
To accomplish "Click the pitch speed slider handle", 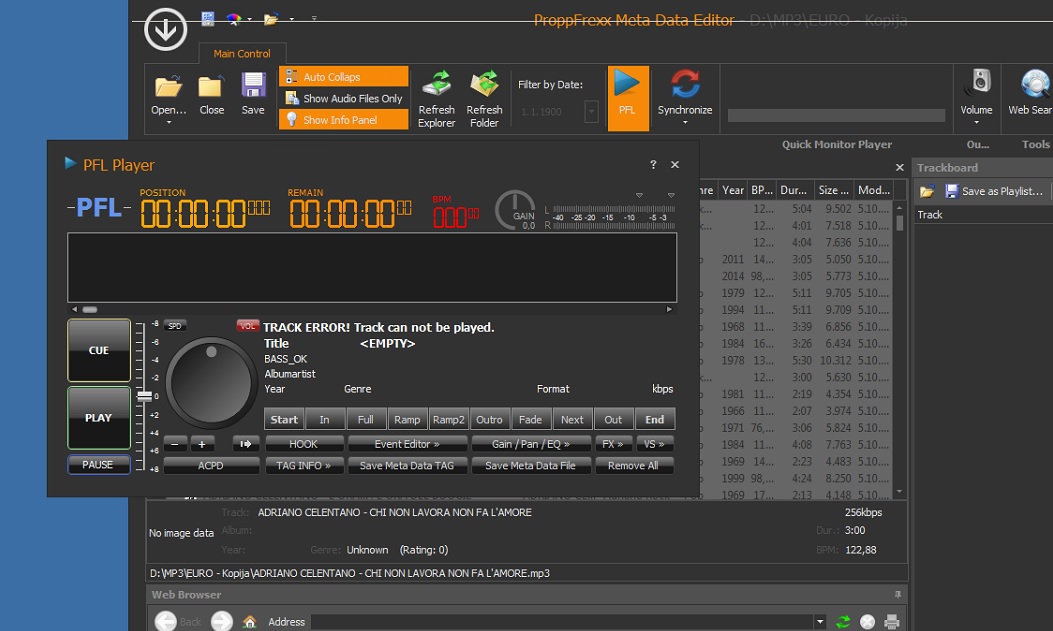I will tap(144, 397).
